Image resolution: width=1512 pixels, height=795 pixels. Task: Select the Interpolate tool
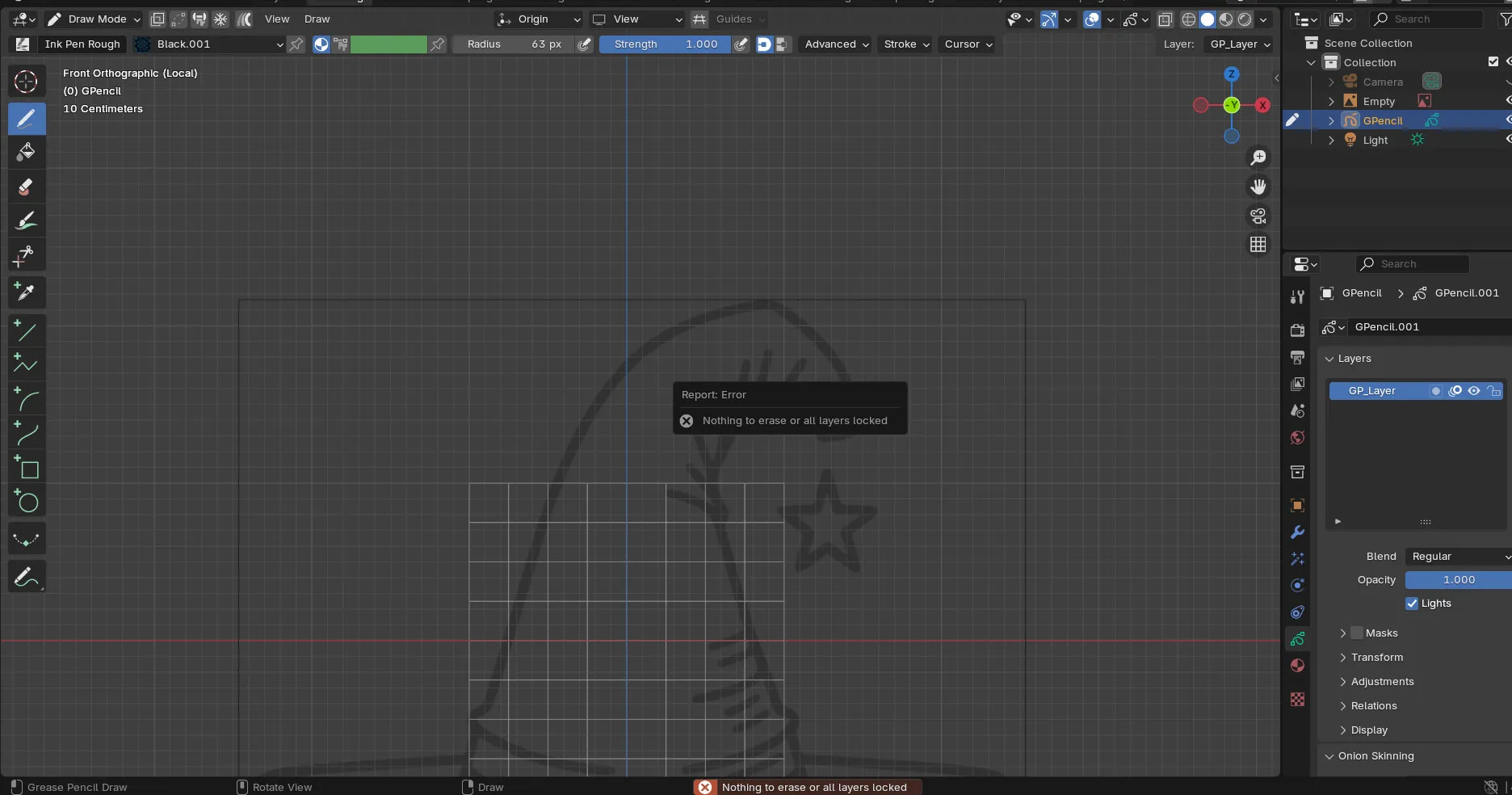point(26,540)
